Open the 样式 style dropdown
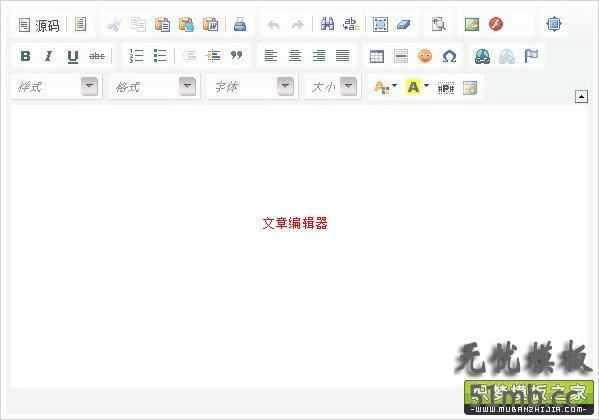Viewport: 599px width, 420px height. pyautogui.click(x=56, y=87)
